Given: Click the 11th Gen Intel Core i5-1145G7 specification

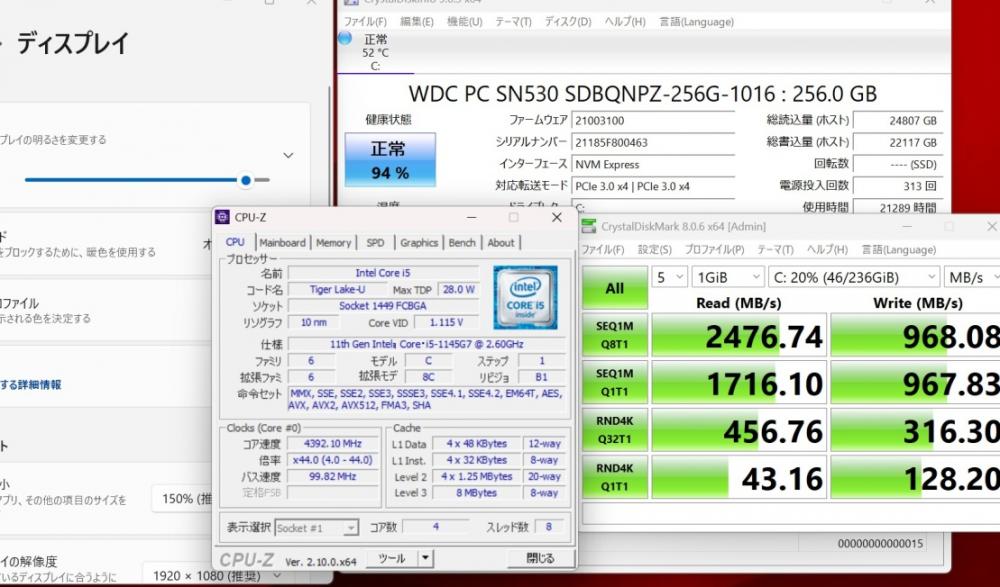Looking at the screenshot, I should coord(427,344).
